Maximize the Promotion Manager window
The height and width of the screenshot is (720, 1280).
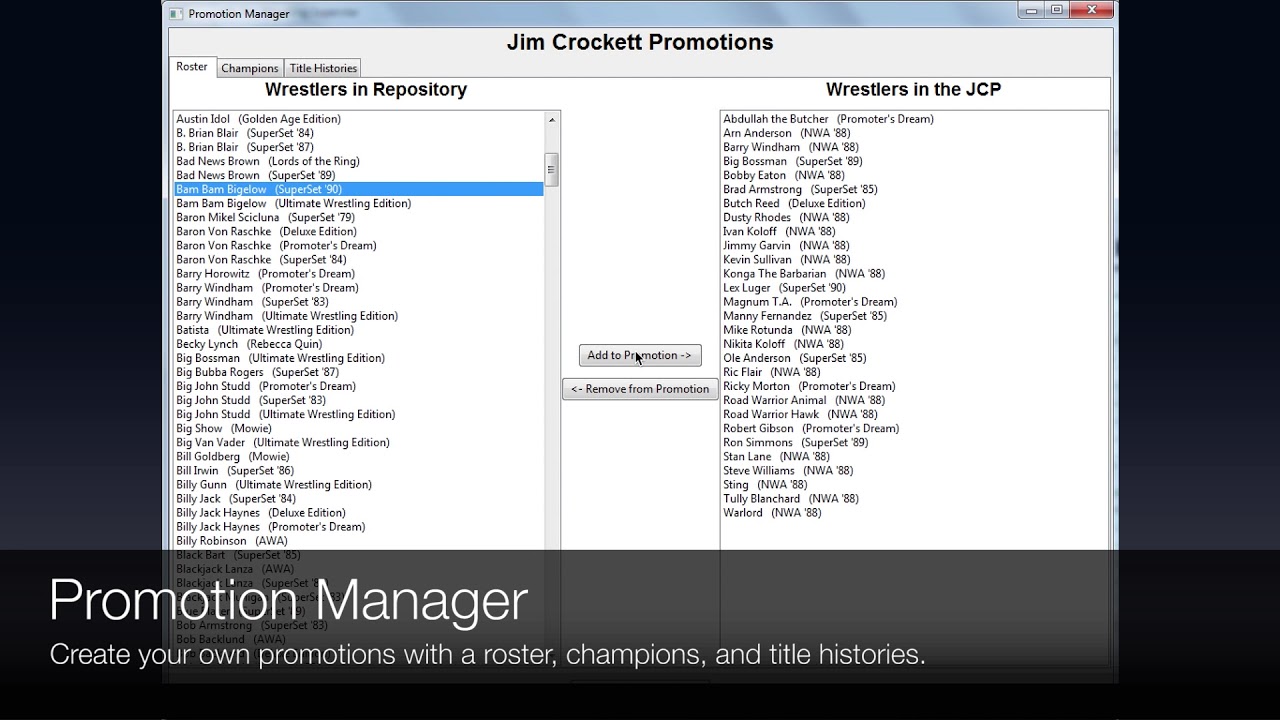point(1057,10)
